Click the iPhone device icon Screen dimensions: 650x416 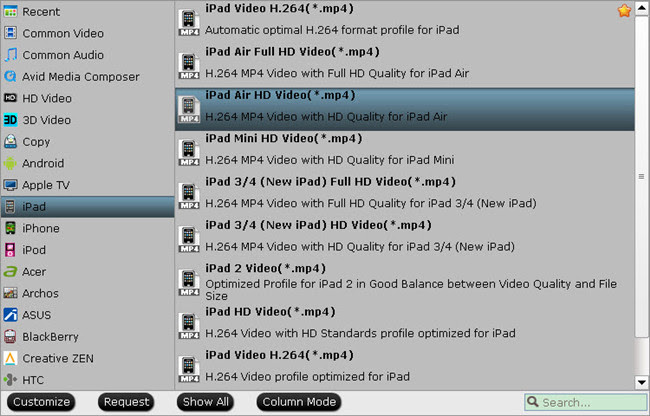tap(10, 228)
